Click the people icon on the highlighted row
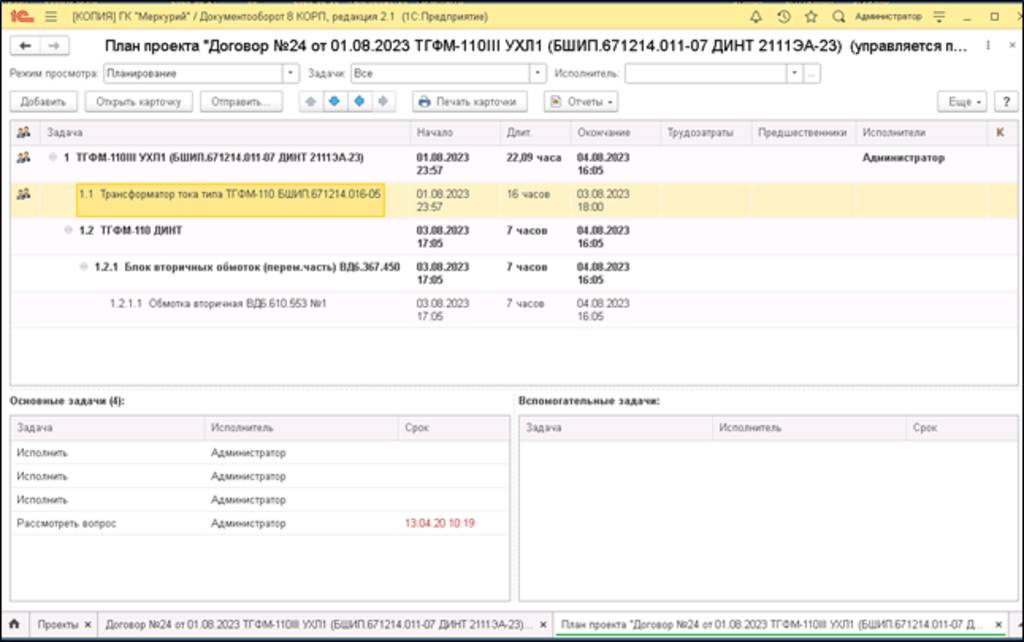The height and width of the screenshot is (642, 1024). coord(23,194)
